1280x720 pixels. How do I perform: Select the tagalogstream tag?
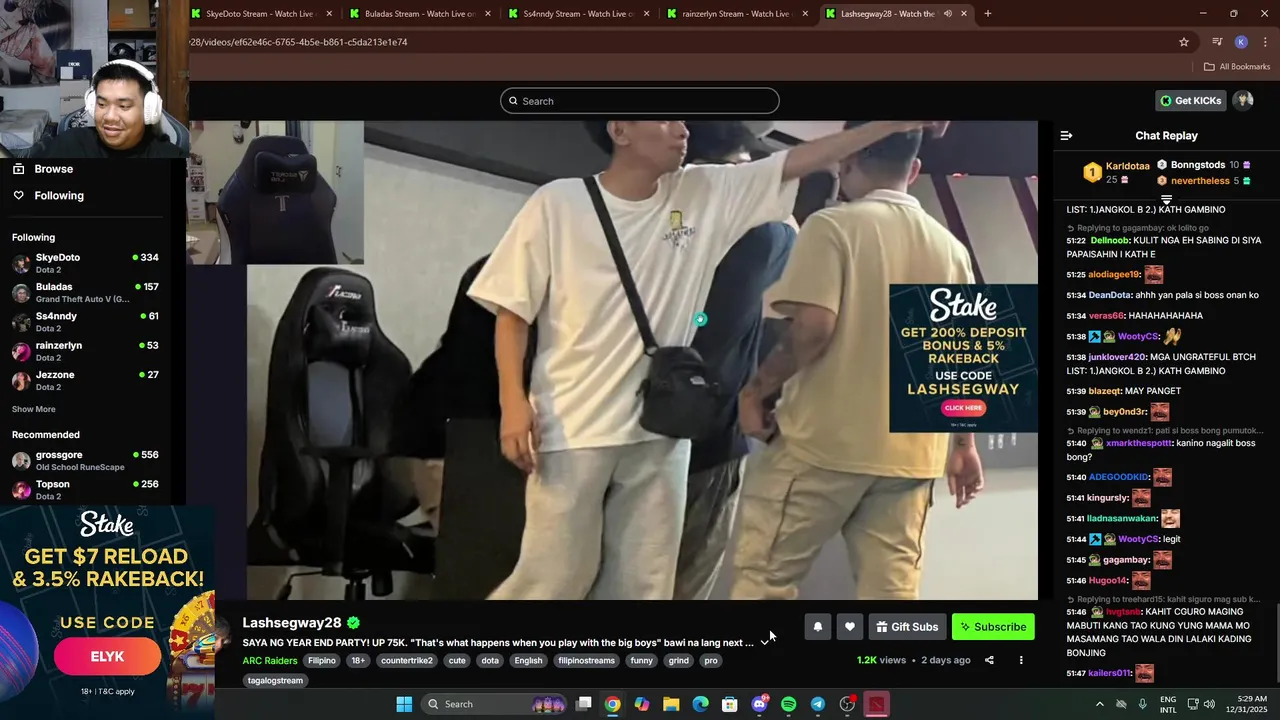pyautogui.click(x=275, y=681)
